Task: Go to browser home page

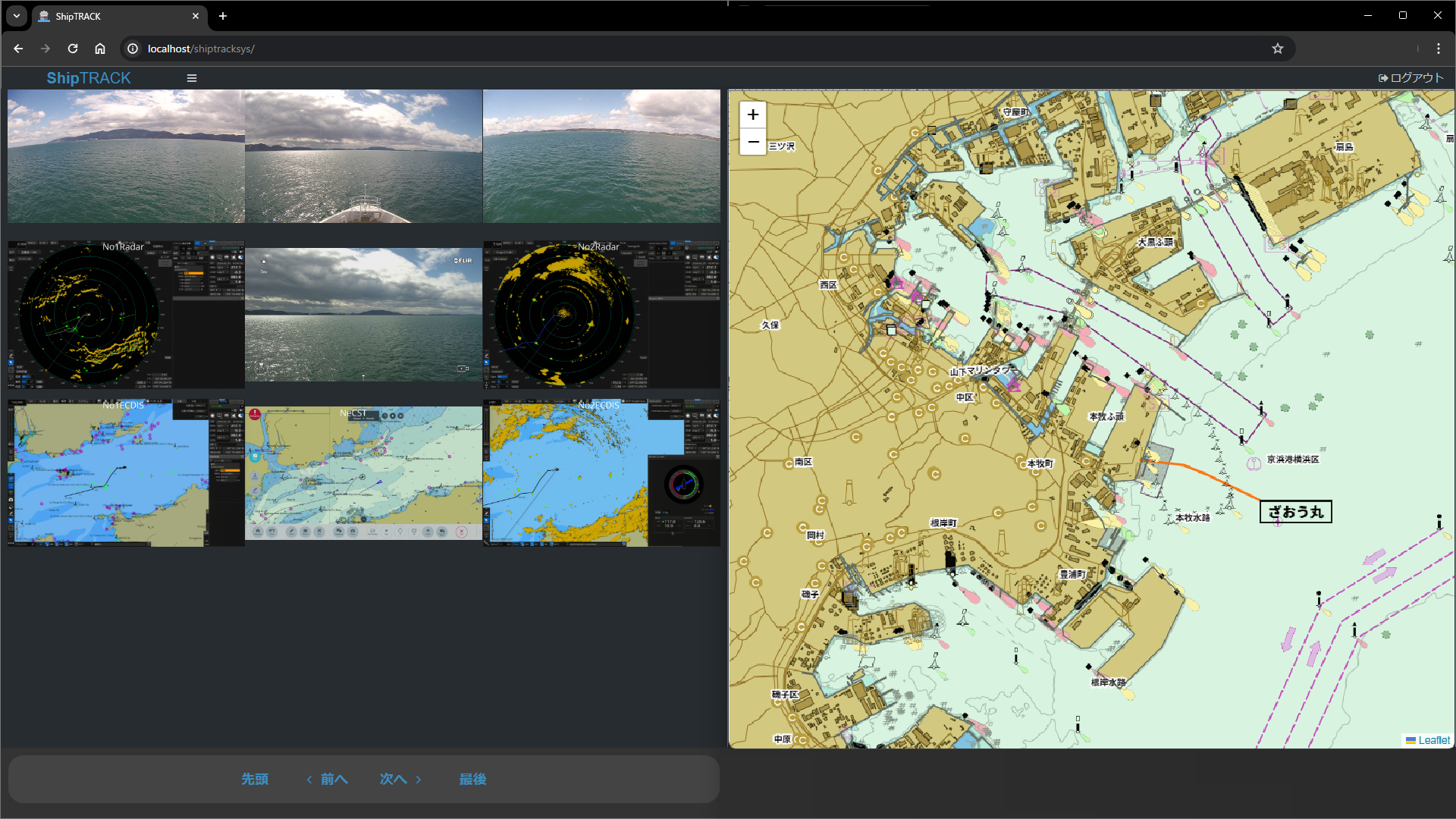Action: click(x=100, y=49)
